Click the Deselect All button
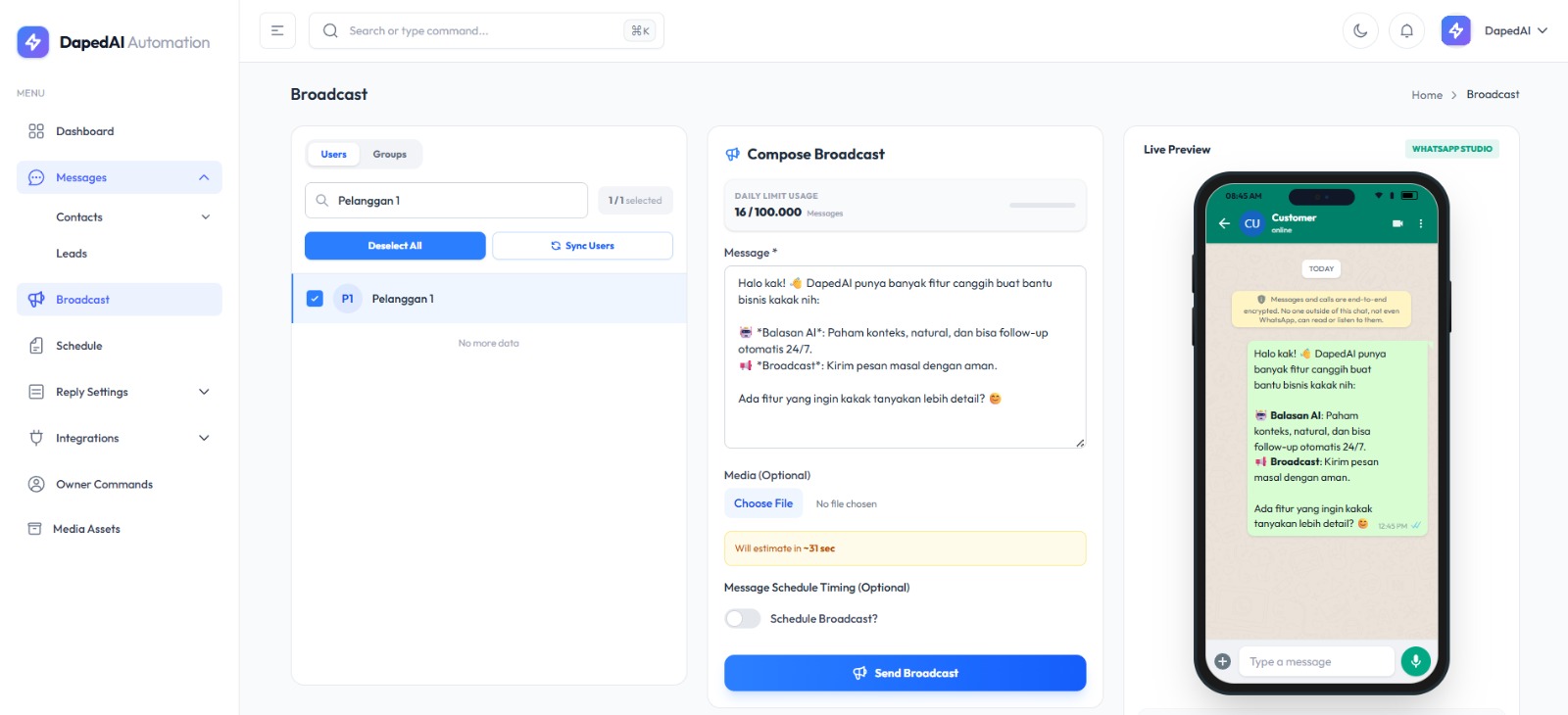1568x715 pixels. pyautogui.click(x=395, y=246)
